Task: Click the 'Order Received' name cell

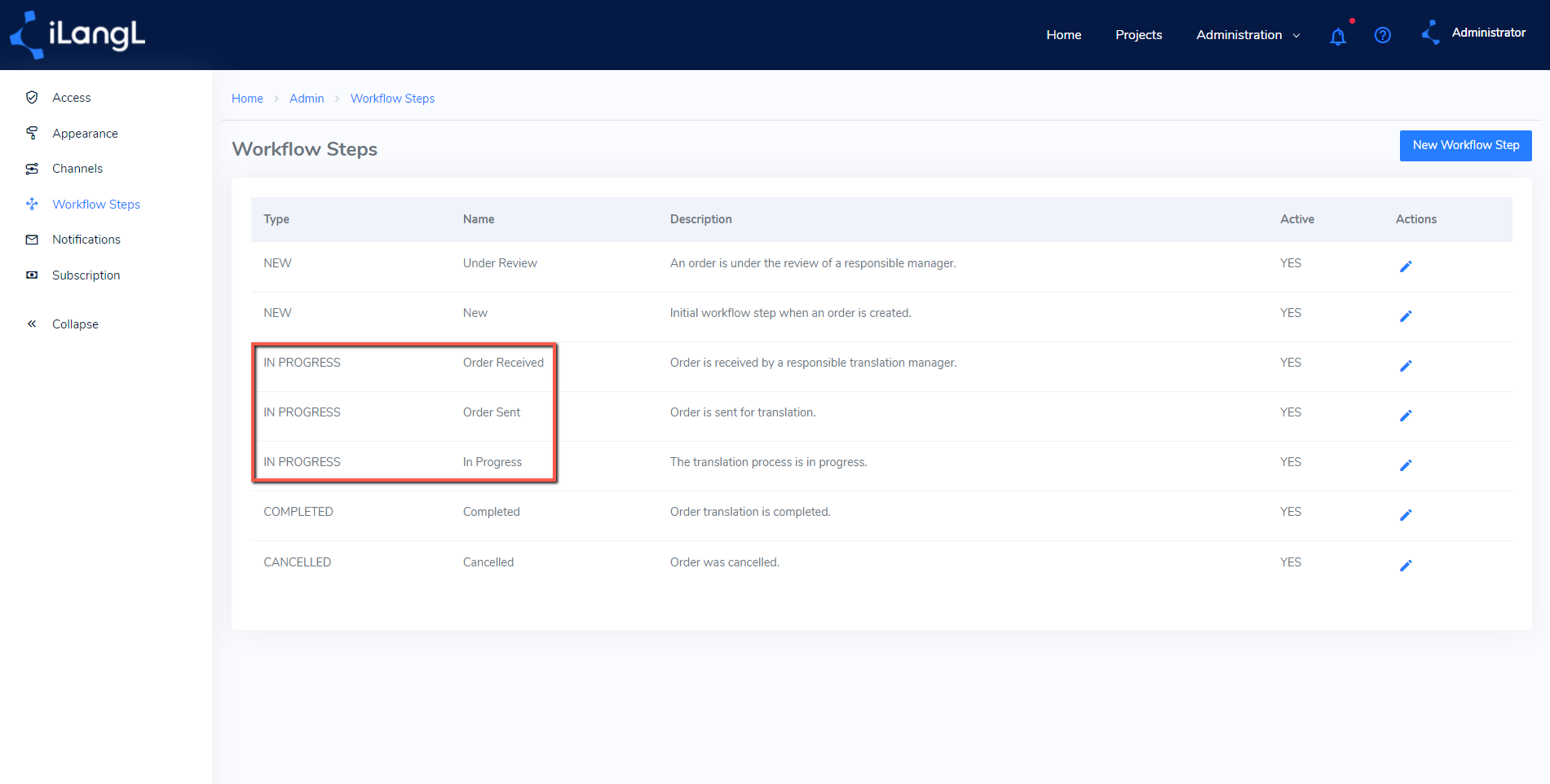Action: (503, 363)
